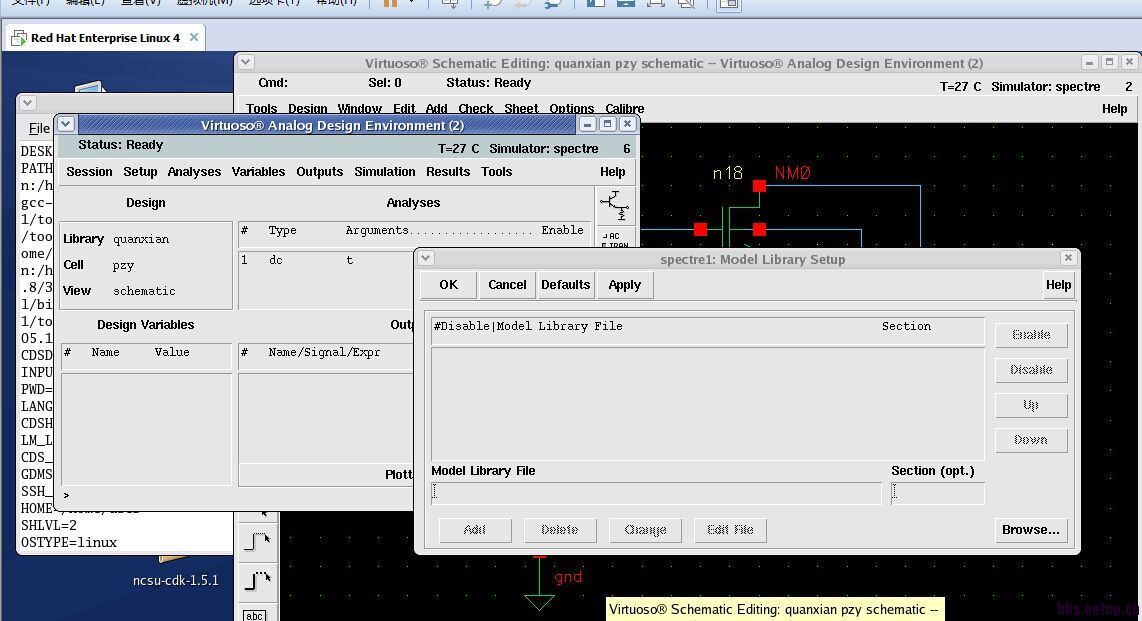Screen dimensions: 1142x621
Task: Open the Results menu
Action: click(x=447, y=172)
